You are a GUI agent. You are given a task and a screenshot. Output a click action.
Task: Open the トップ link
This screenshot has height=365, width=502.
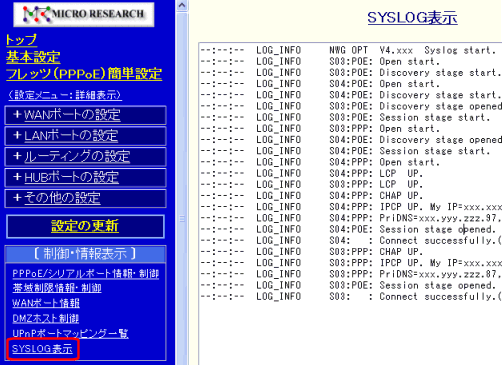coord(21,40)
